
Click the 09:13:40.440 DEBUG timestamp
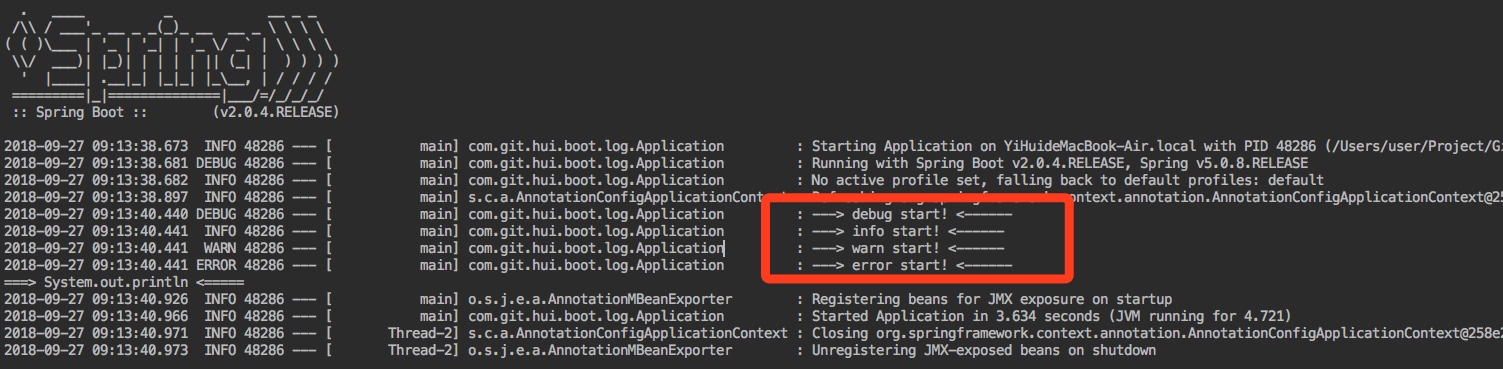tap(140, 214)
